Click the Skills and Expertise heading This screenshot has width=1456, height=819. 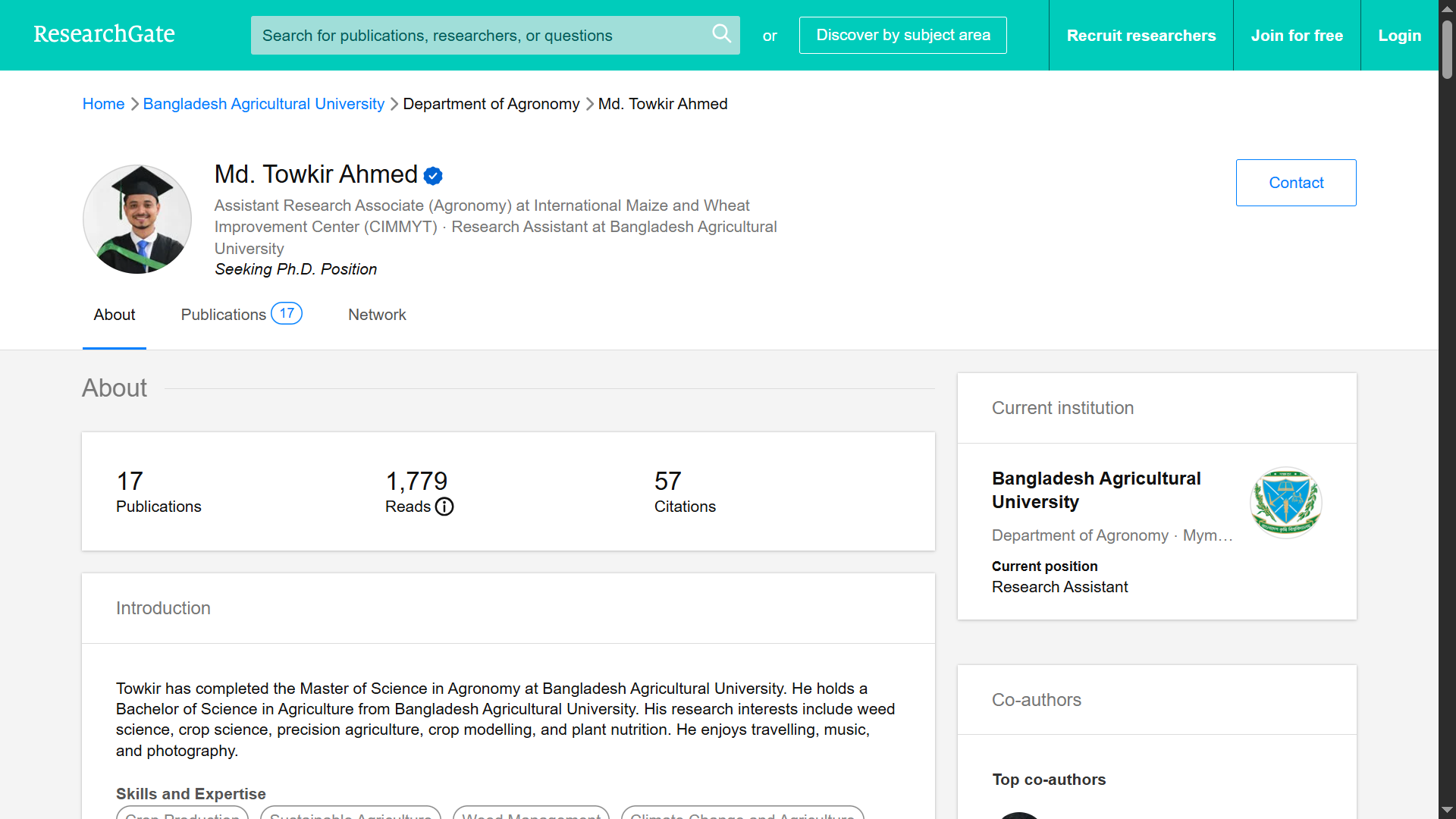[x=191, y=794]
